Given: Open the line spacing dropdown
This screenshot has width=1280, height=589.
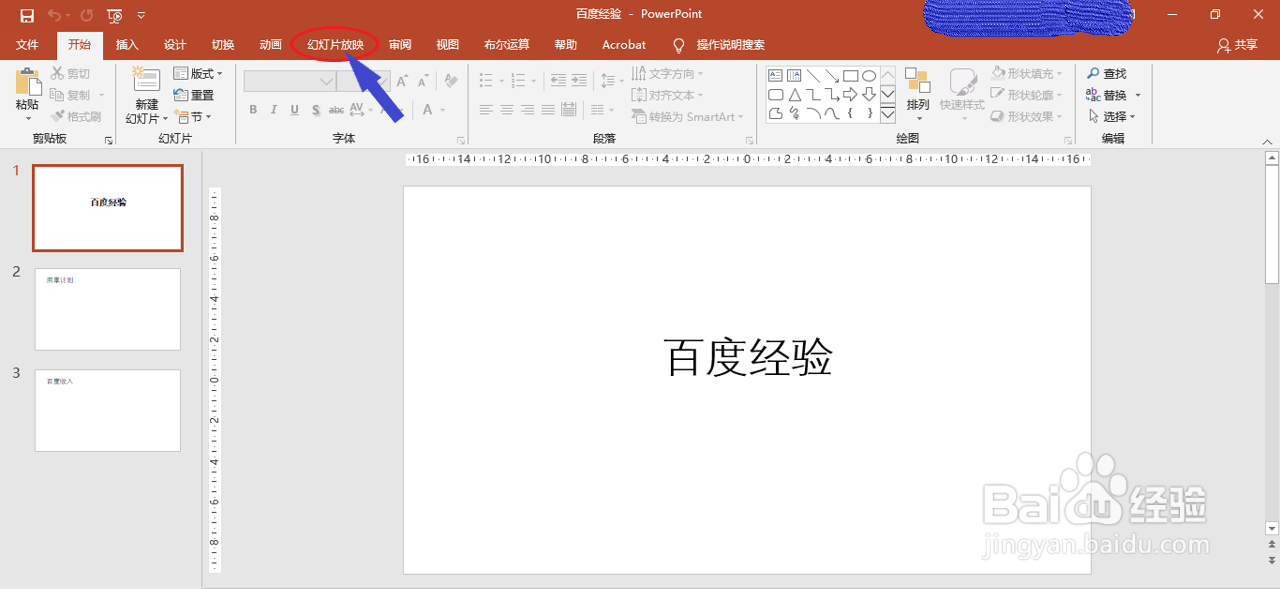Looking at the screenshot, I should click(611, 81).
